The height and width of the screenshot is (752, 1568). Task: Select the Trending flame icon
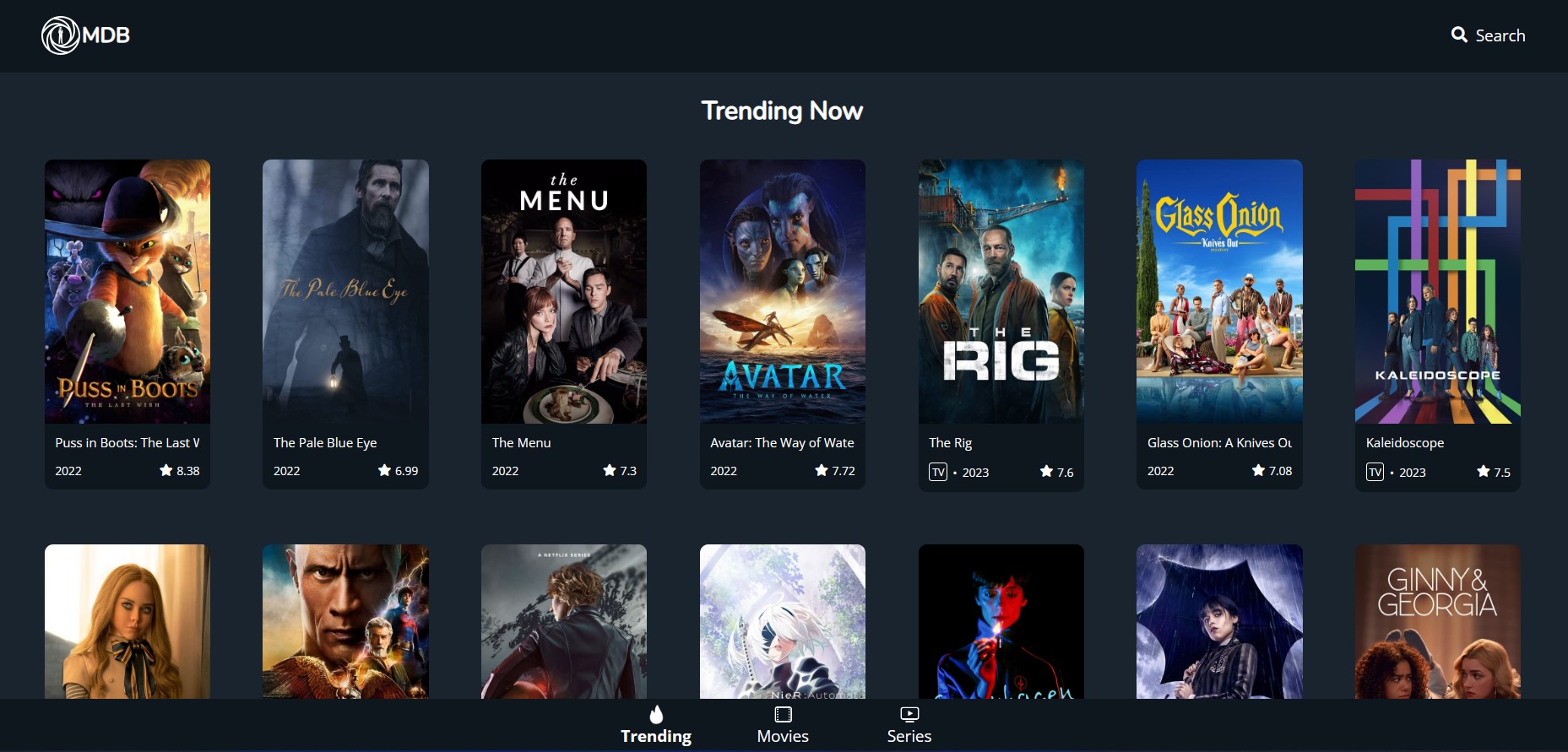tap(656, 715)
